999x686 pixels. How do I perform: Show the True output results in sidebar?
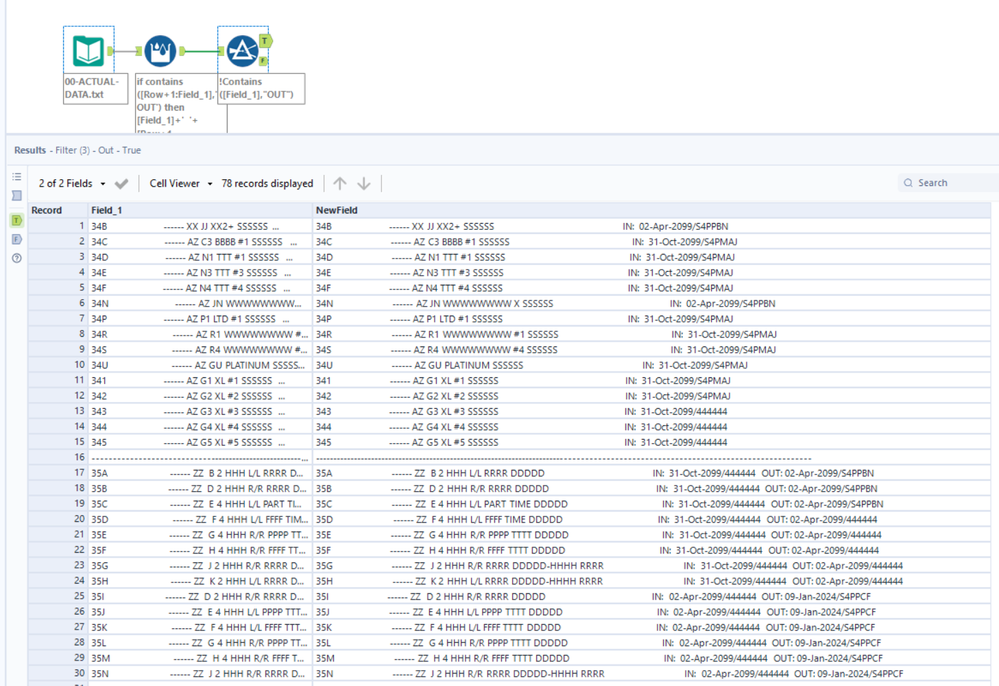(17, 220)
